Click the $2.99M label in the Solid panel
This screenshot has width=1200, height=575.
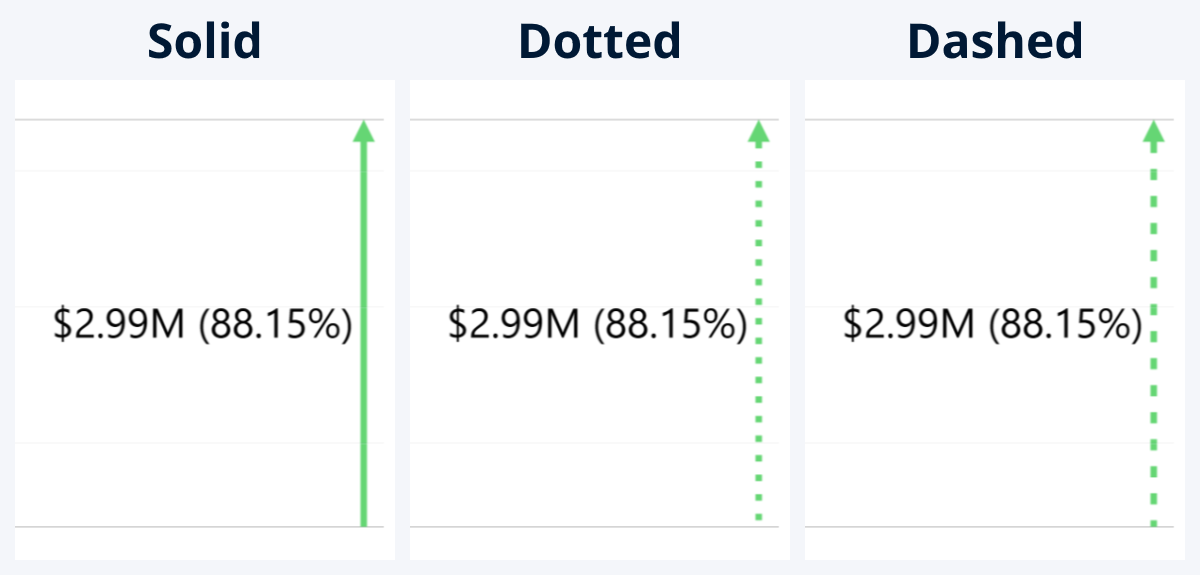point(118,325)
